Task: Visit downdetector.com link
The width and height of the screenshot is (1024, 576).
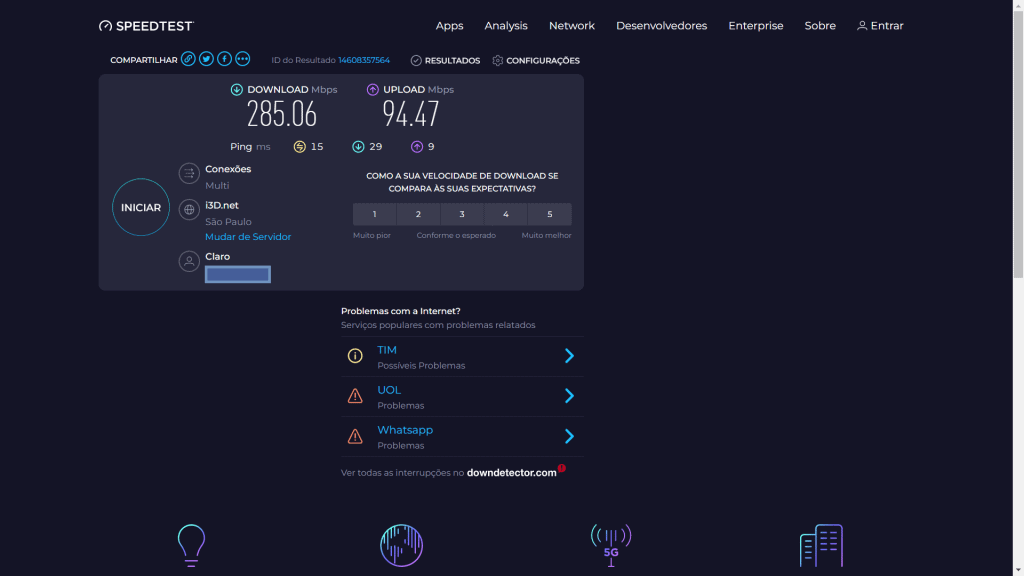Action: (x=511, y=473)
